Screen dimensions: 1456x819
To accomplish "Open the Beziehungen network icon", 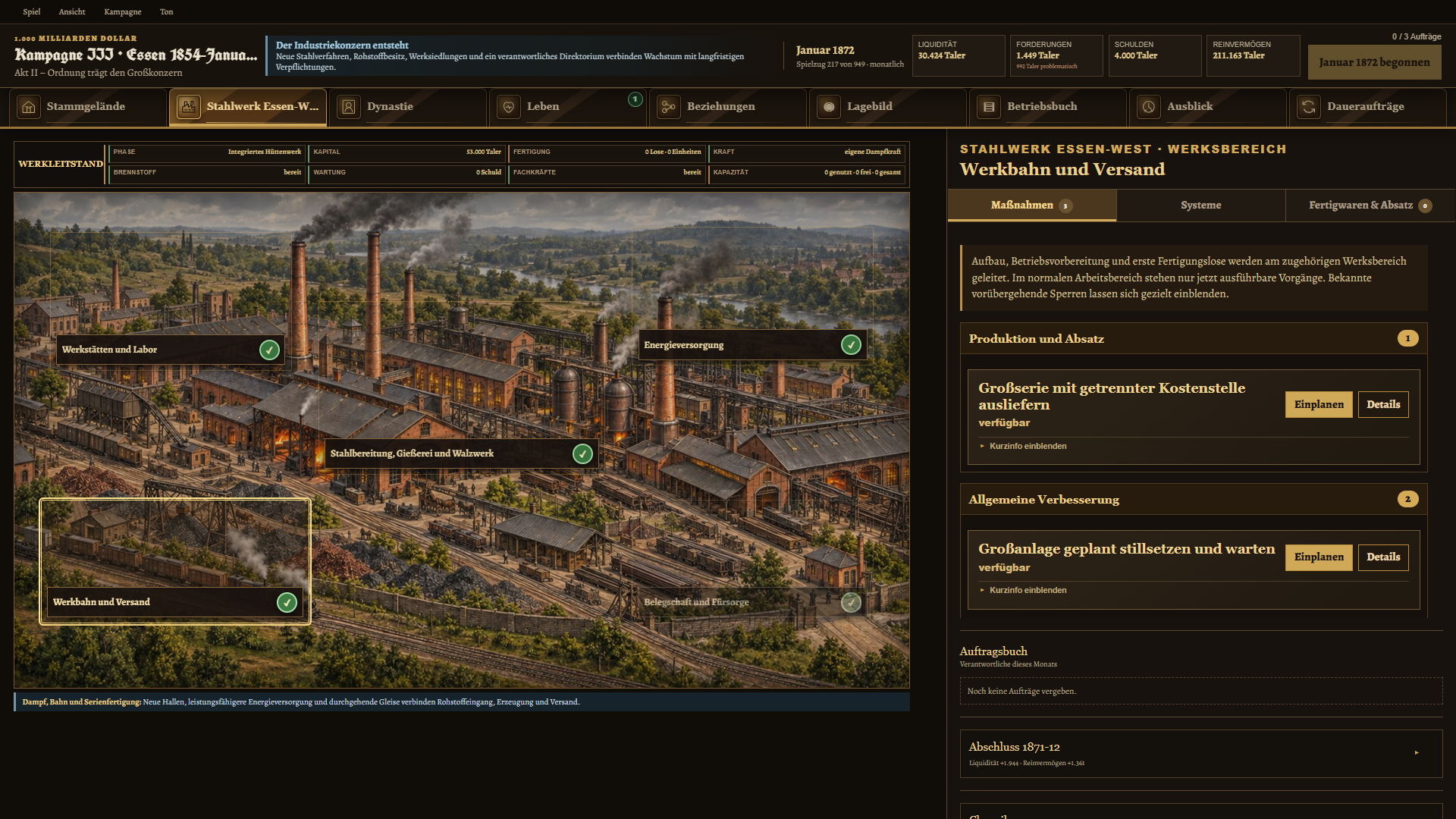I will (x=669, y=107).
